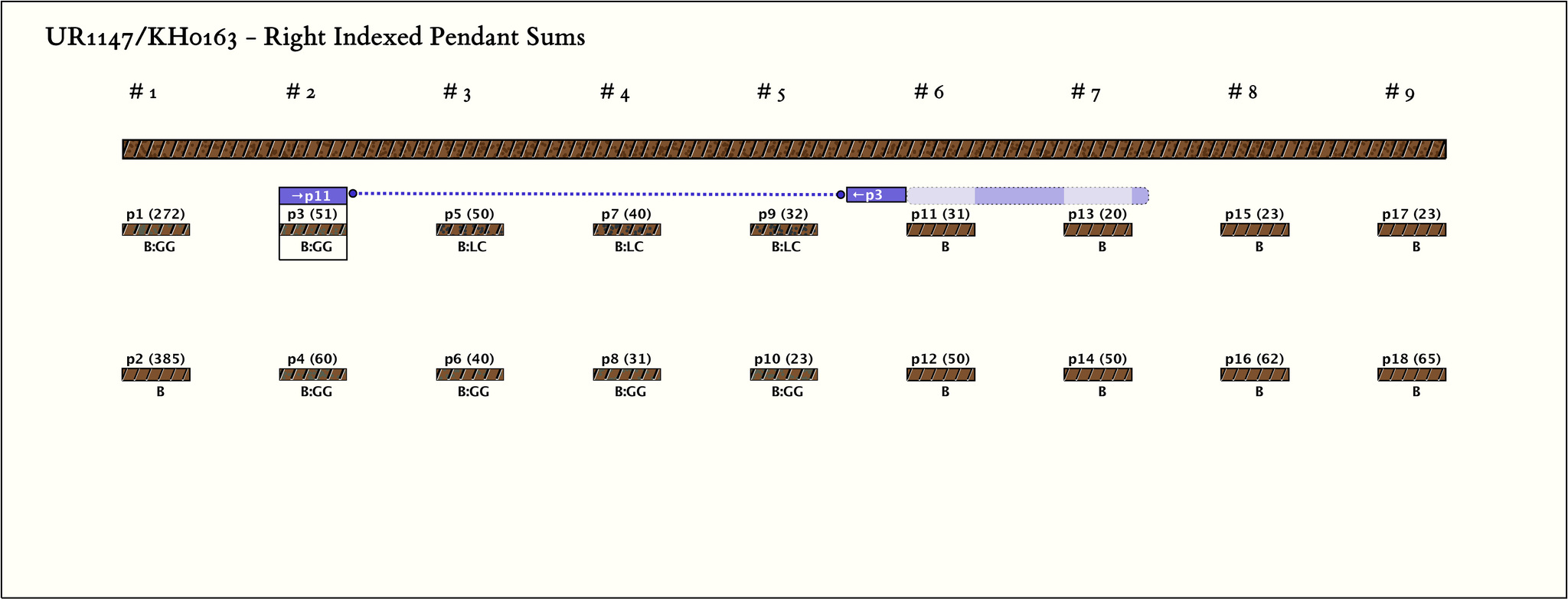Click the ←p3 link tag
The width and height of the screenshot is (1568, 599).
(876, 195)
